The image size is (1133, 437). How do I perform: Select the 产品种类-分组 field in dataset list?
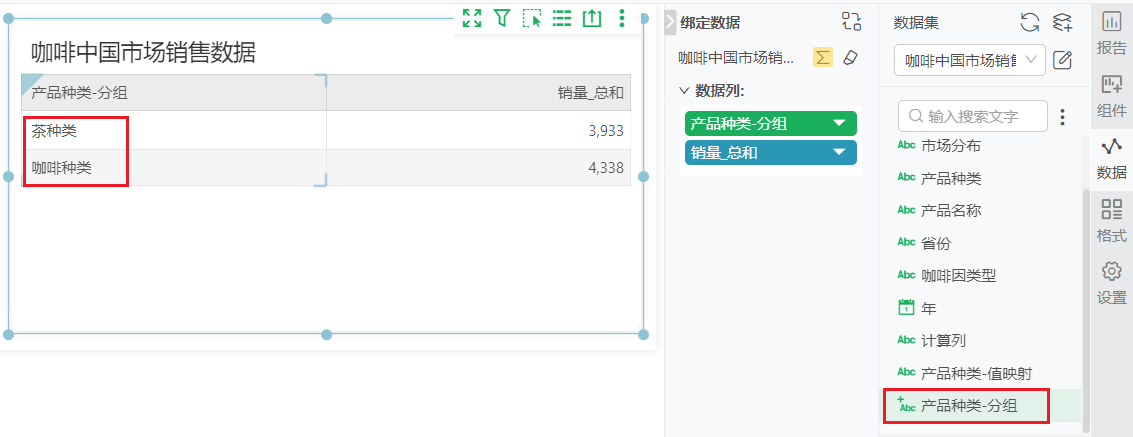click(x=983, y=406)
